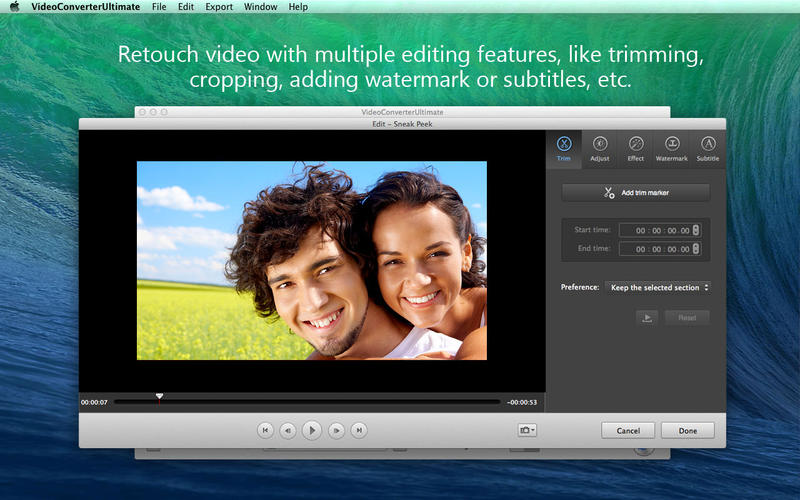This screenshot has width=800, height=500.
Task: Click the Edit – Sneak Peek title bar
Action: click(402, 124)
